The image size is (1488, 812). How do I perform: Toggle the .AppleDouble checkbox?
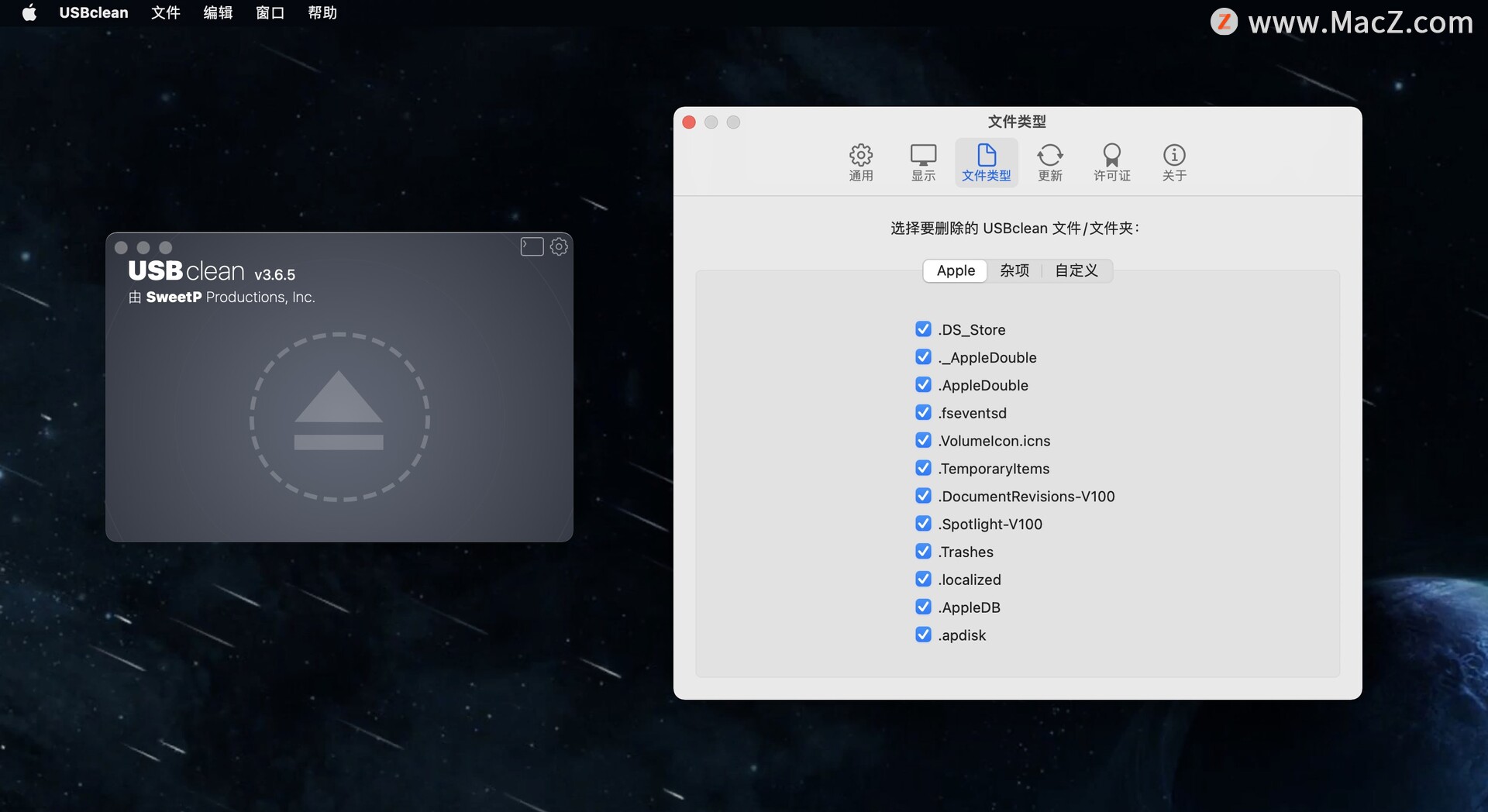click(923, 385)
